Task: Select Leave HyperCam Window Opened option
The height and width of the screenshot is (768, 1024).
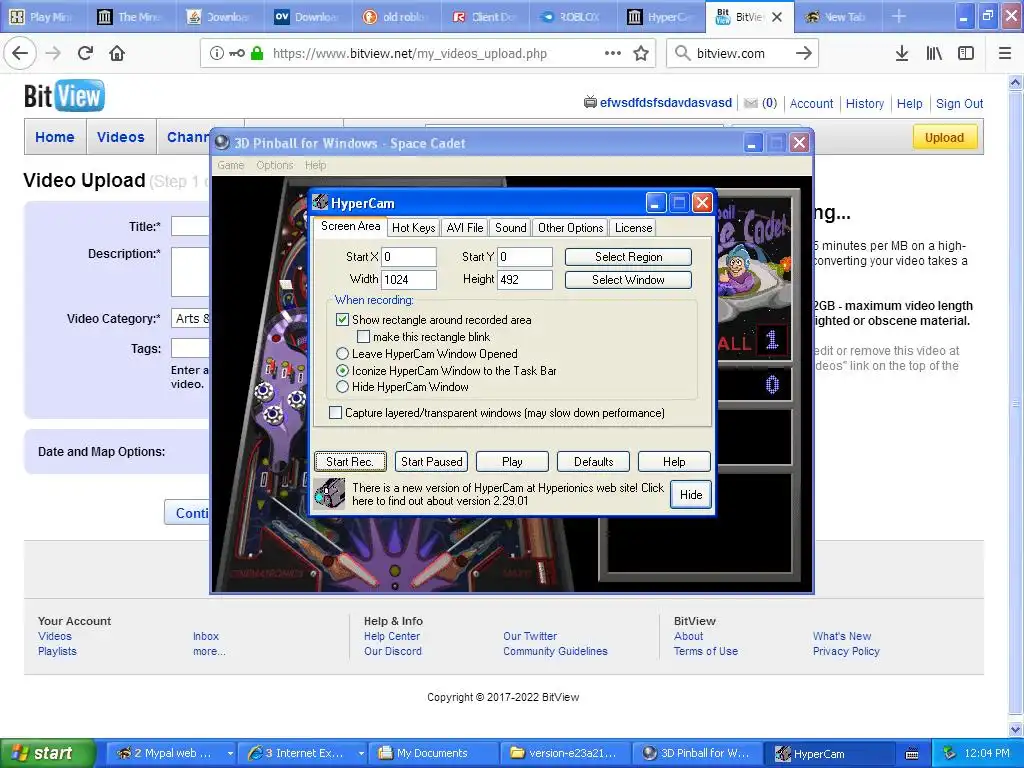Action: coord(342,353)
